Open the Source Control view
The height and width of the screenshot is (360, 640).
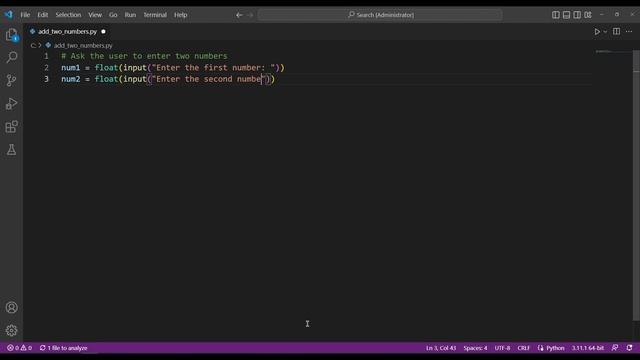point(11,80)
